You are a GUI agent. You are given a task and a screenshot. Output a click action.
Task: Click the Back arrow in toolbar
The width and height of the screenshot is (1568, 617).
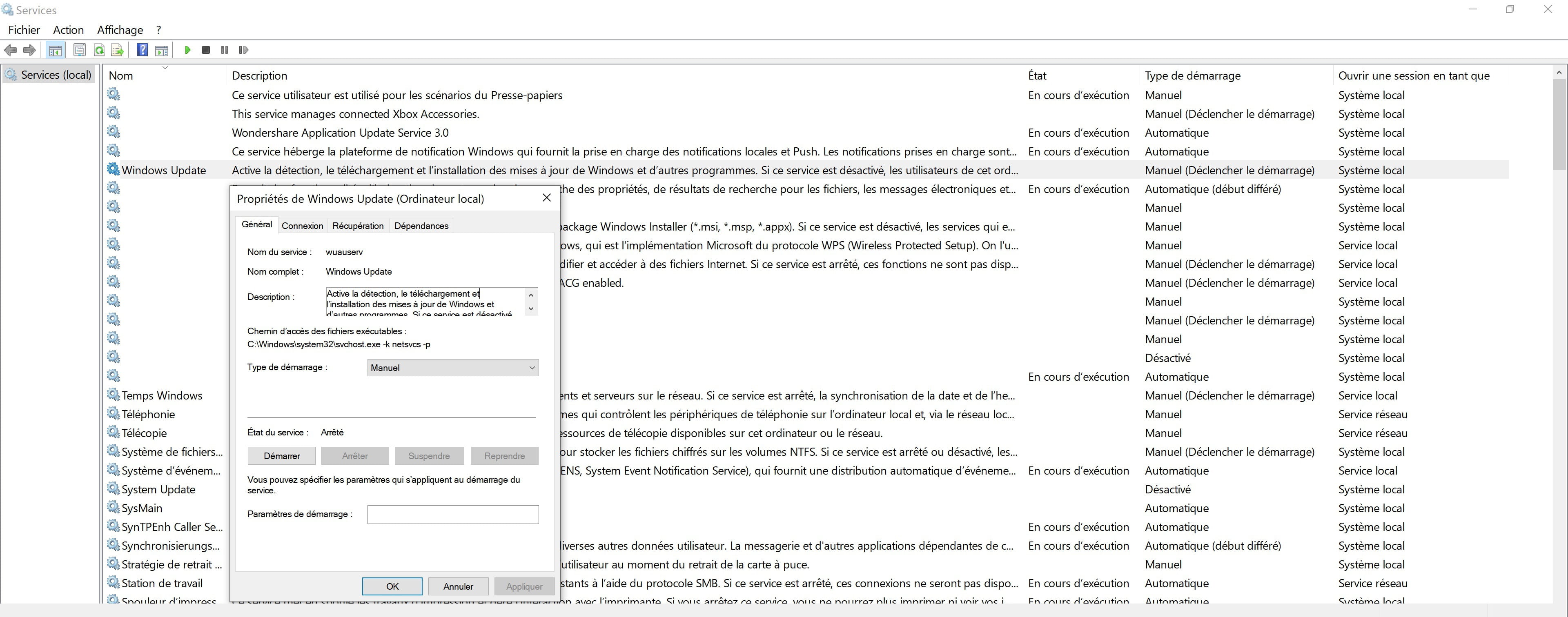coord(10,50)
